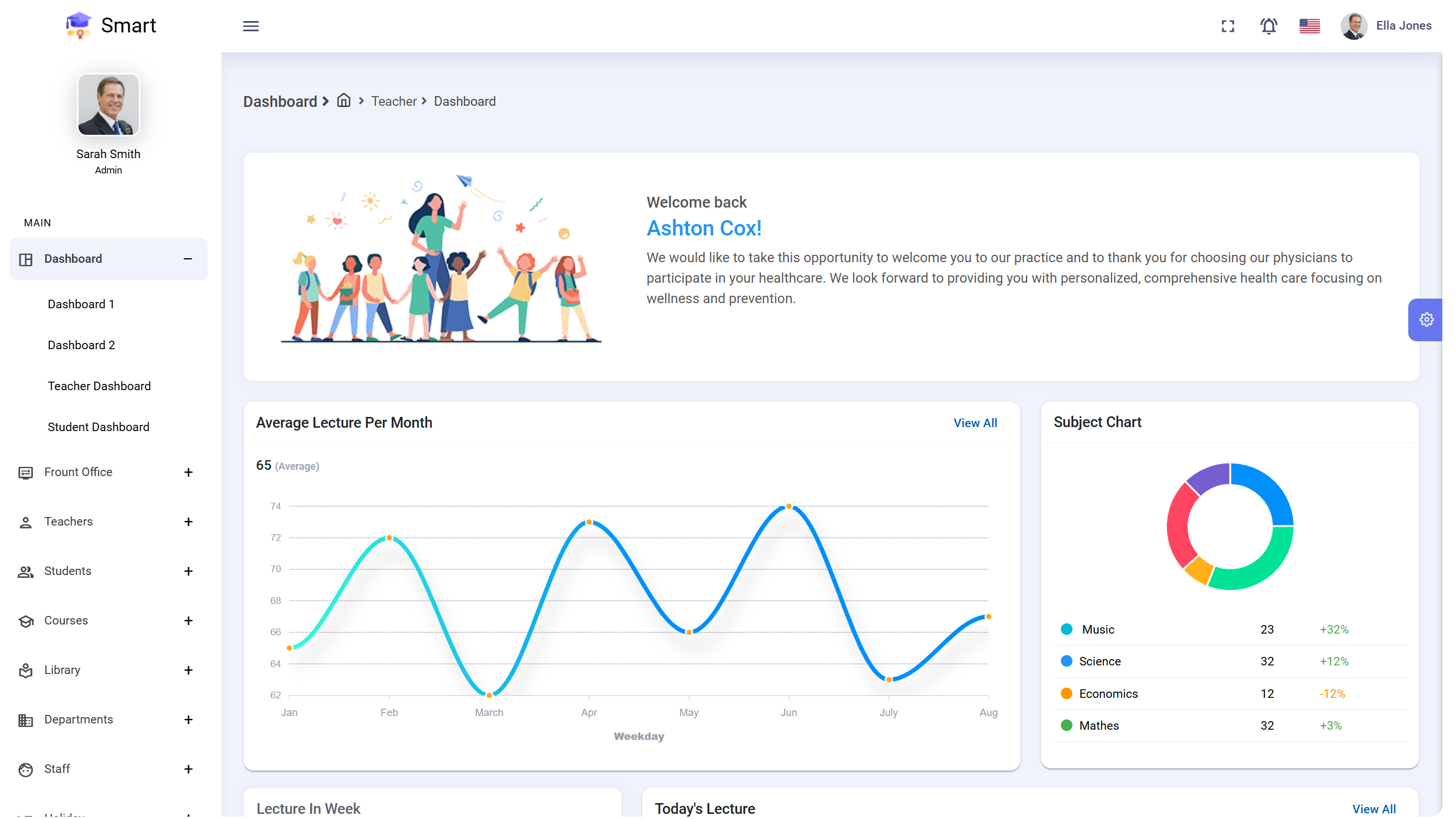Click the US flag language selector
1456x819 pixels.
point(1309,26)
